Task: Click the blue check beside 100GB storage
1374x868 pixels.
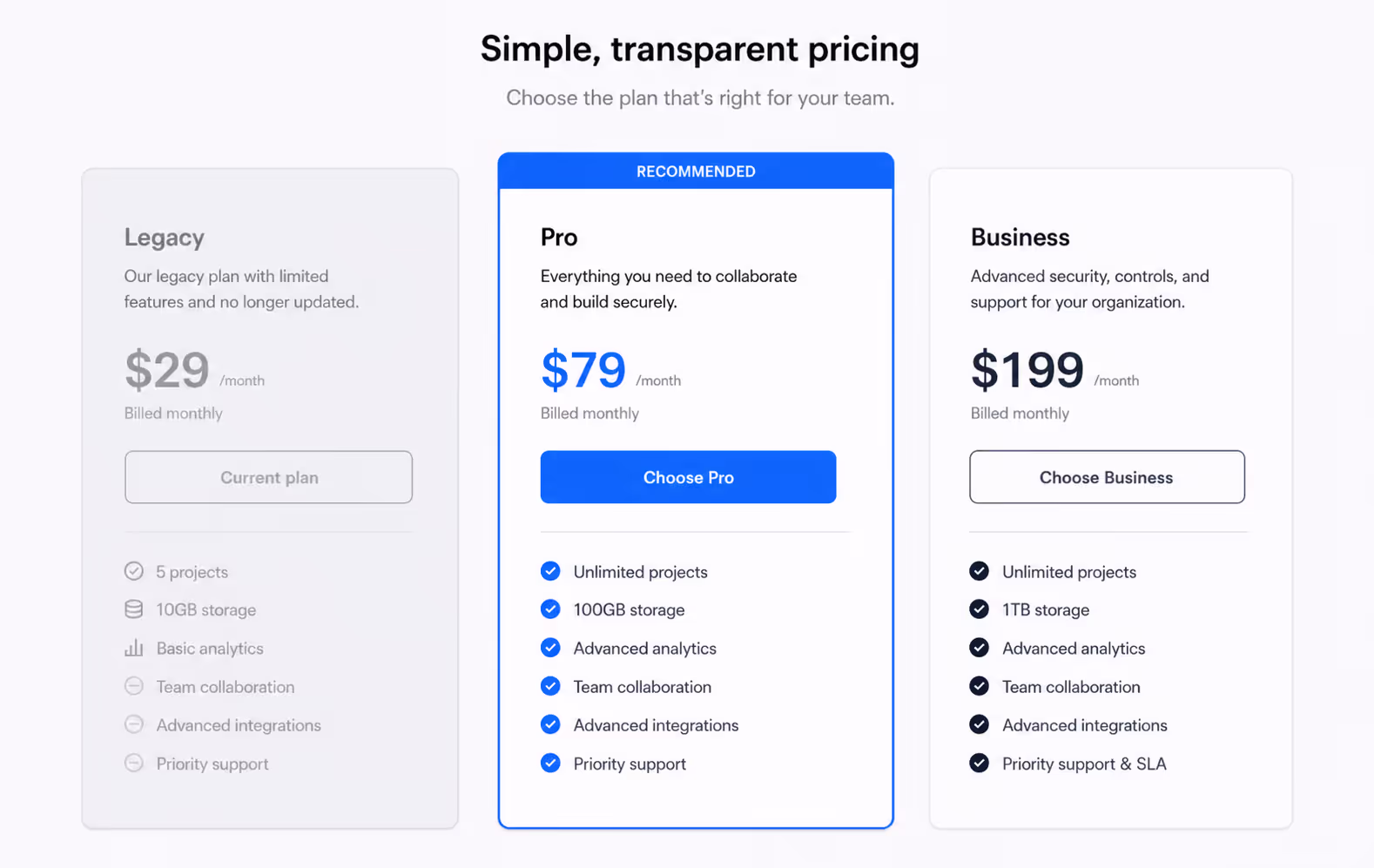Action: 550,609
